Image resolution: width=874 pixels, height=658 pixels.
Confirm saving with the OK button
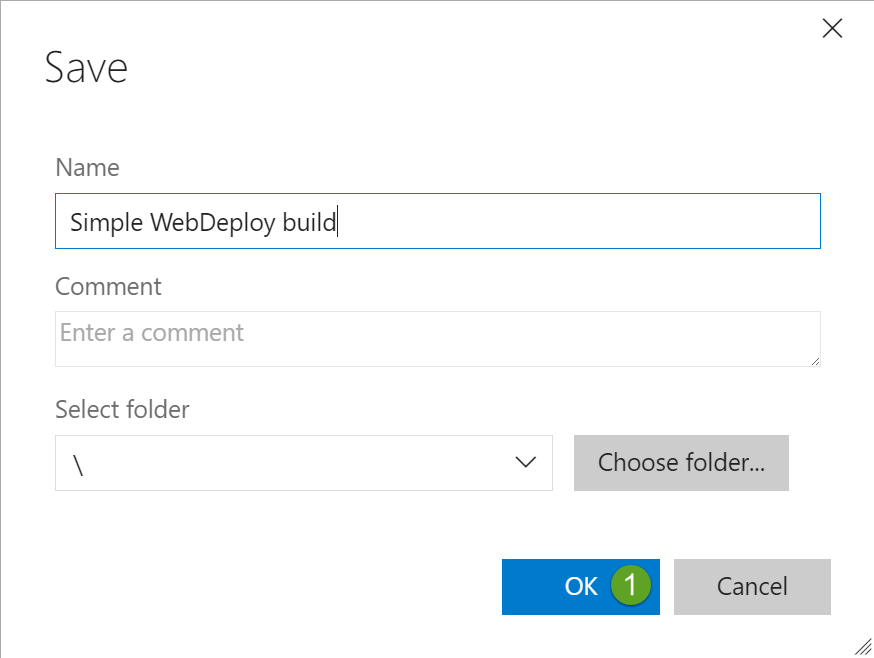click(580, 587)
